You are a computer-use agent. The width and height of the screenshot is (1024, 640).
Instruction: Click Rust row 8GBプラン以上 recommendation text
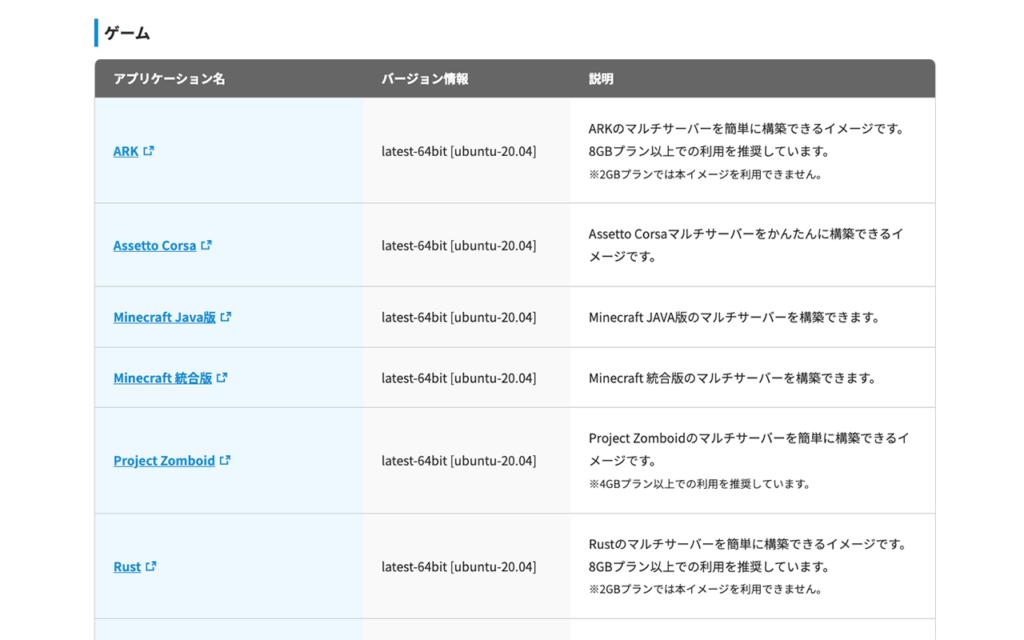pos(709,567)
